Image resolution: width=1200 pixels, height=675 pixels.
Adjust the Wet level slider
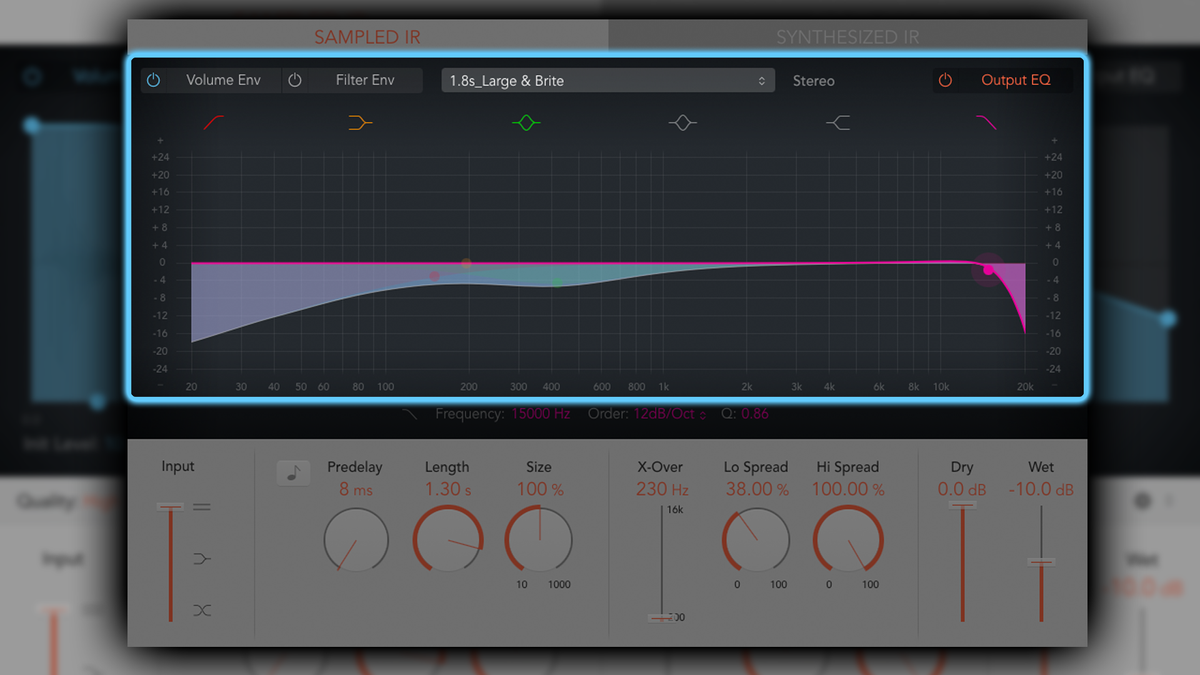(1041, 563)
